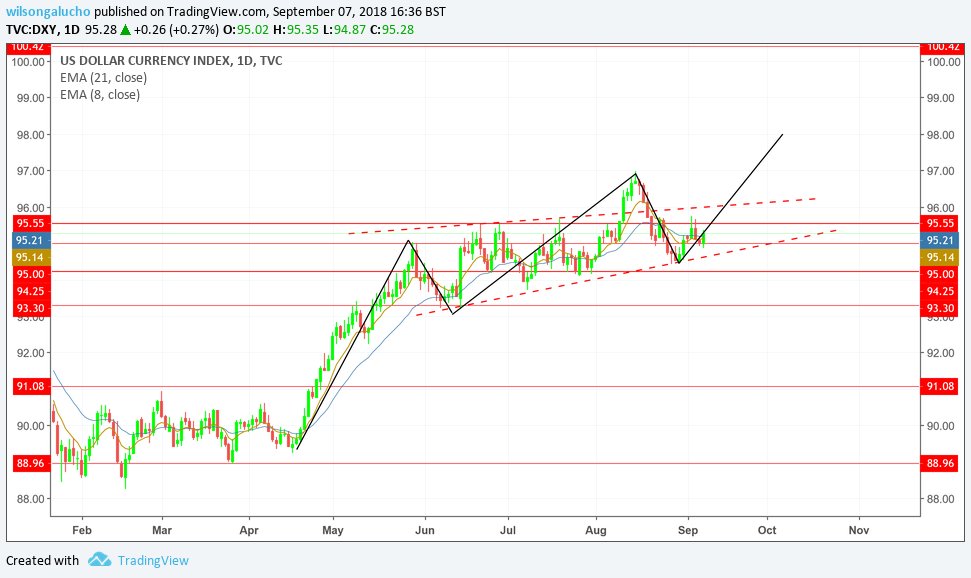The width and height of the screenshot is (971, 578).
Task: Click the red 93.30 level tag on left scale
Action: (x=30, y=308)
